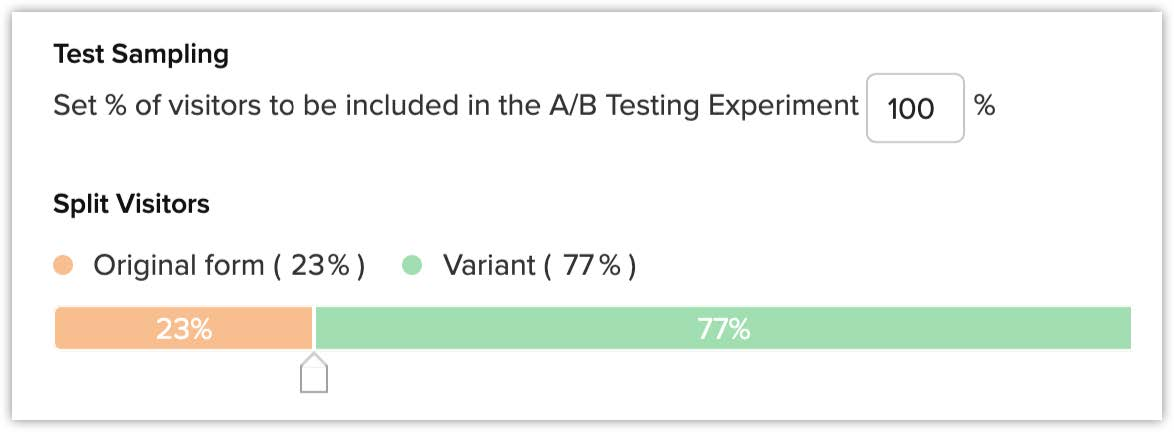Click the "Test Sampling" heading
1174x432 pixels.
click(141, 54)
